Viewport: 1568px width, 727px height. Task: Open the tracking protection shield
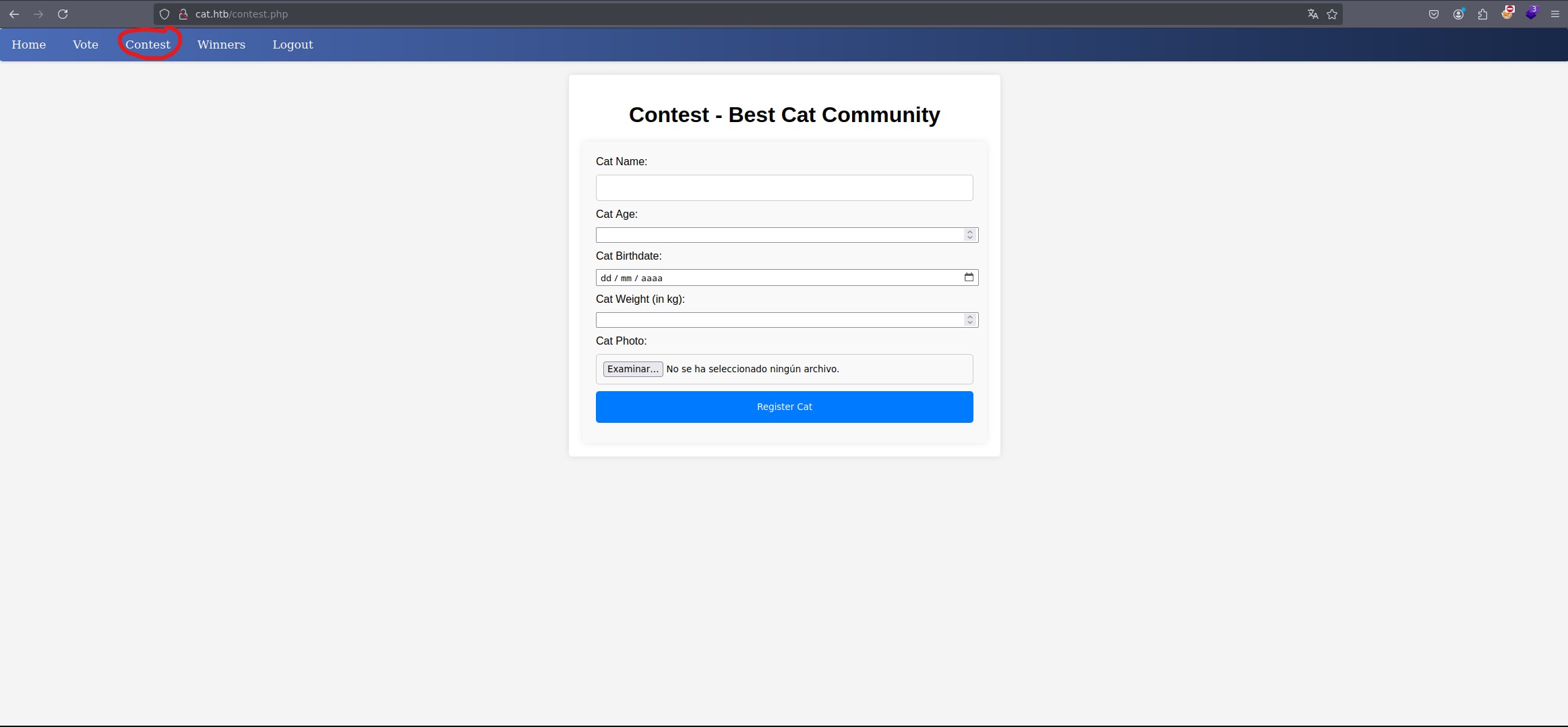pyautogui.click(x=164, y=14)
